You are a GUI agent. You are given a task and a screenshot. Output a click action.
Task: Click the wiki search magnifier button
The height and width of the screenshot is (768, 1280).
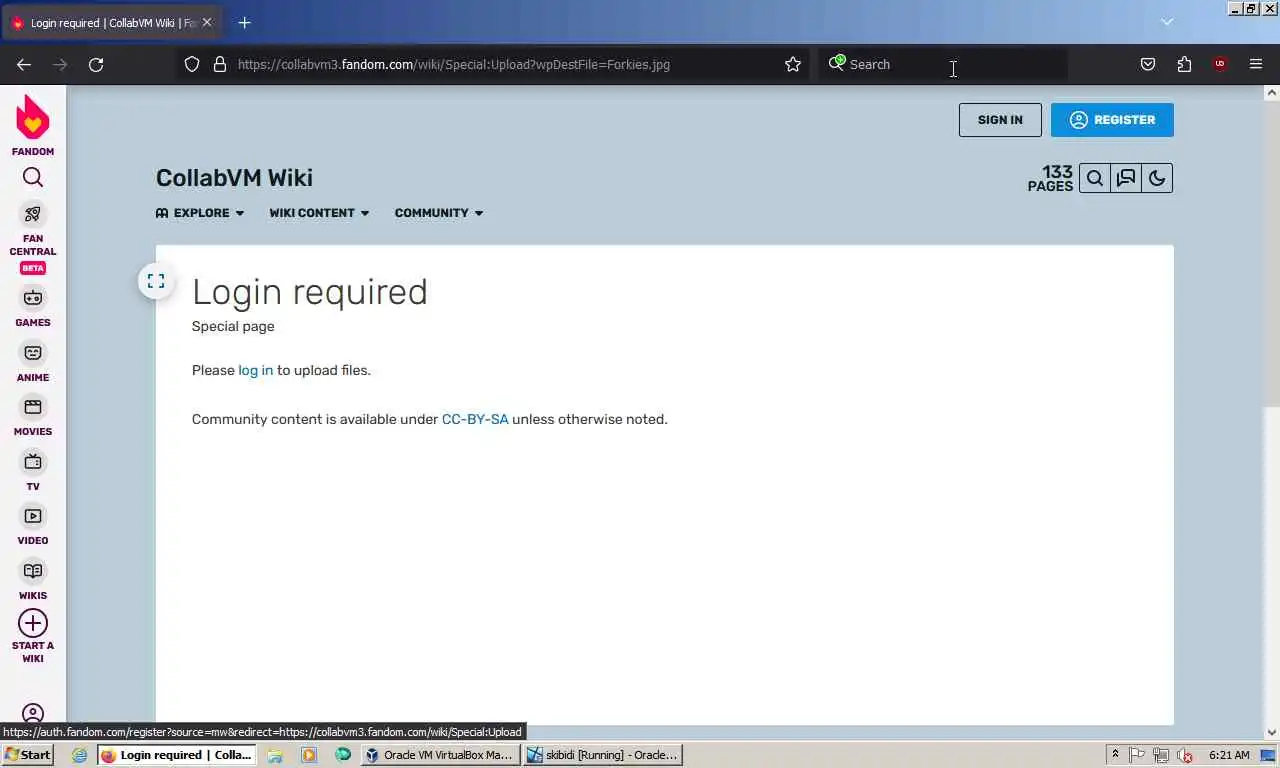pyautogui.click(x=1095, y=178)
